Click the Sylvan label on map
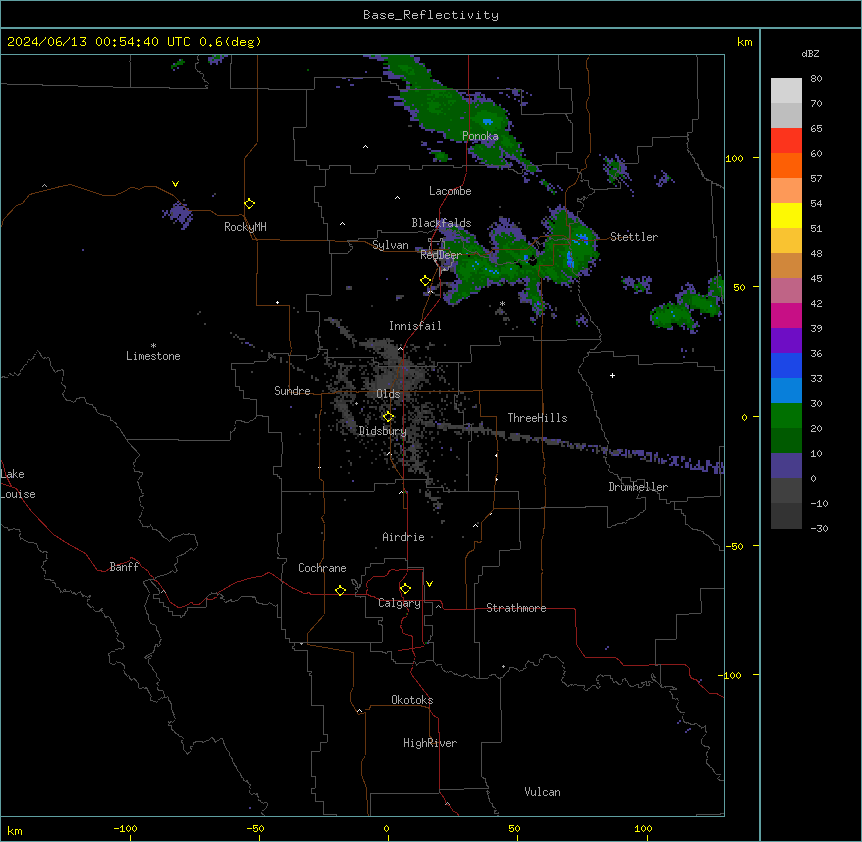The width and height of the screenshot is (862, 842). [390, 245]
